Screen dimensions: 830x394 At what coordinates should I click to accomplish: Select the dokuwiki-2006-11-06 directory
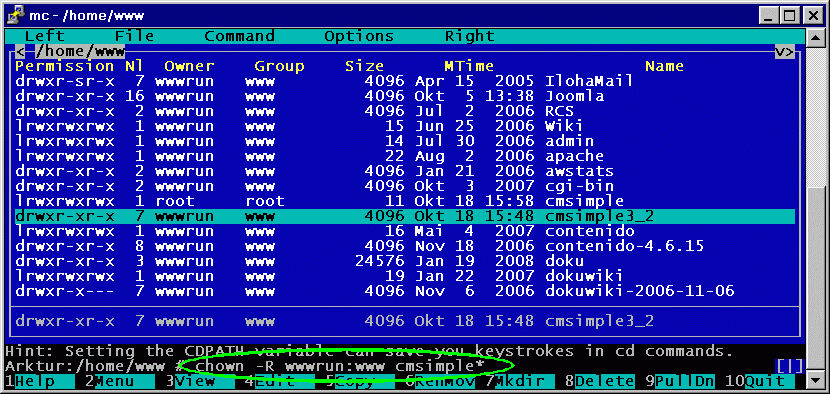pos(404,291)
